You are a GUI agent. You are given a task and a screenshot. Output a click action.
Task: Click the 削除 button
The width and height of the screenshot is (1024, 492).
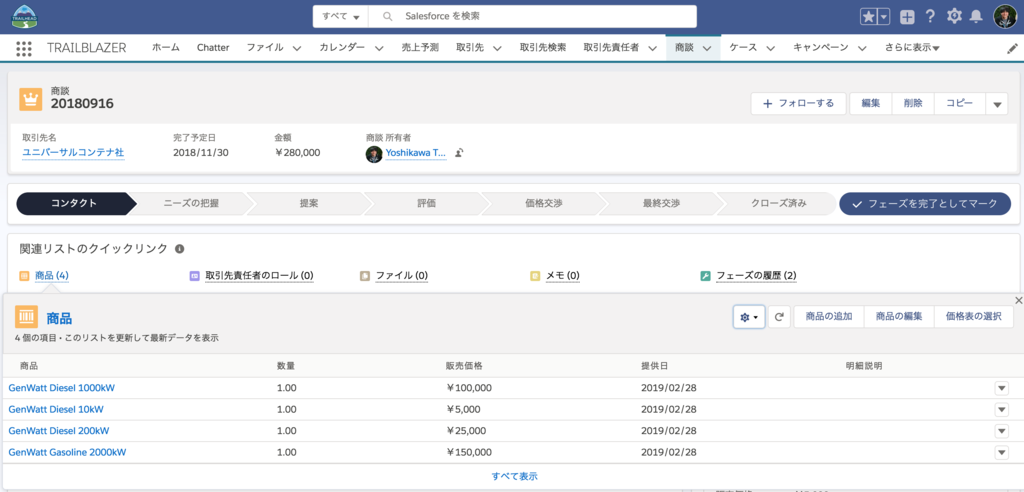point(913,104)
